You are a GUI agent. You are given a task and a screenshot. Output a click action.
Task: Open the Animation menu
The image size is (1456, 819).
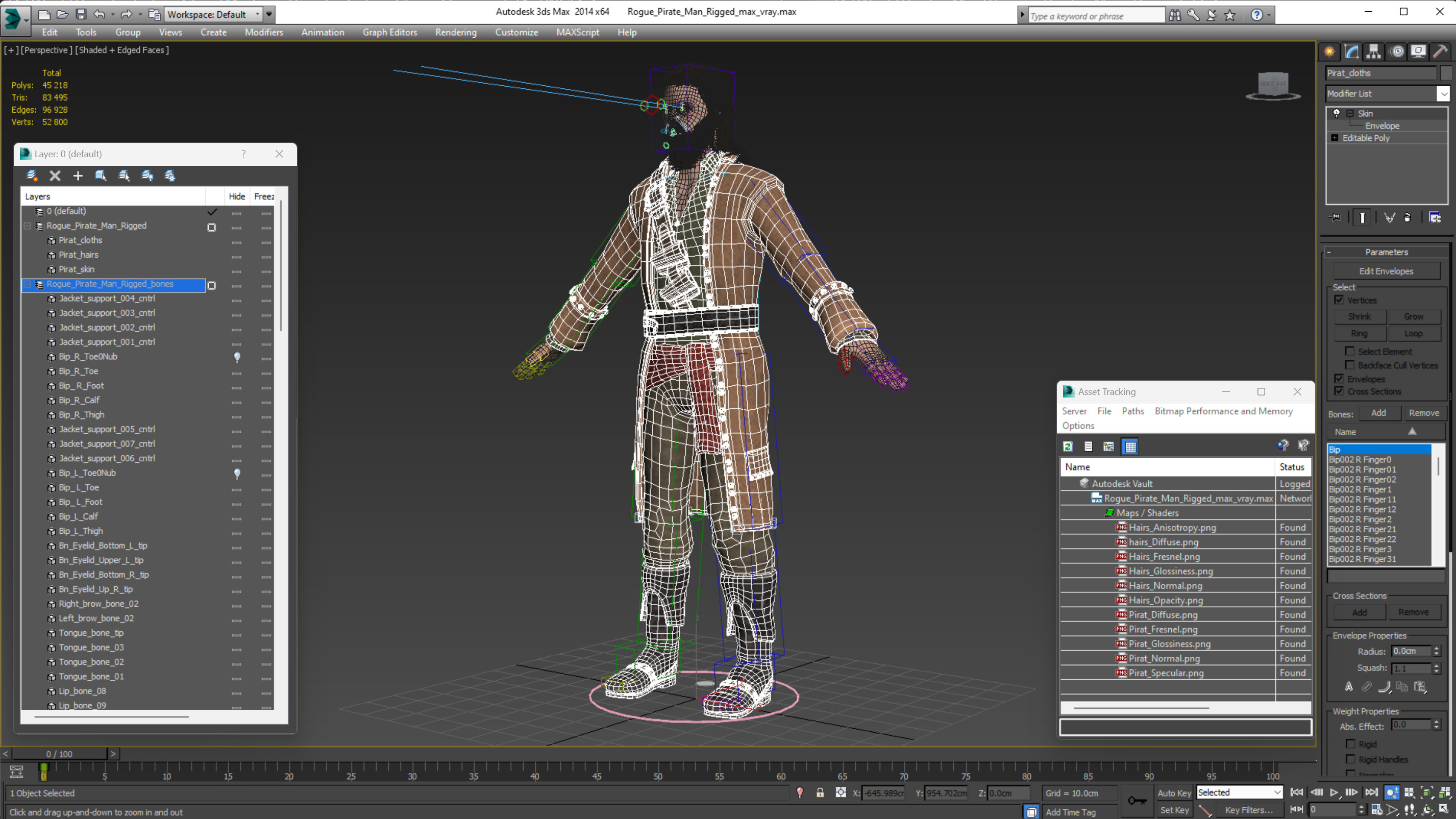[x=323, y=32]
